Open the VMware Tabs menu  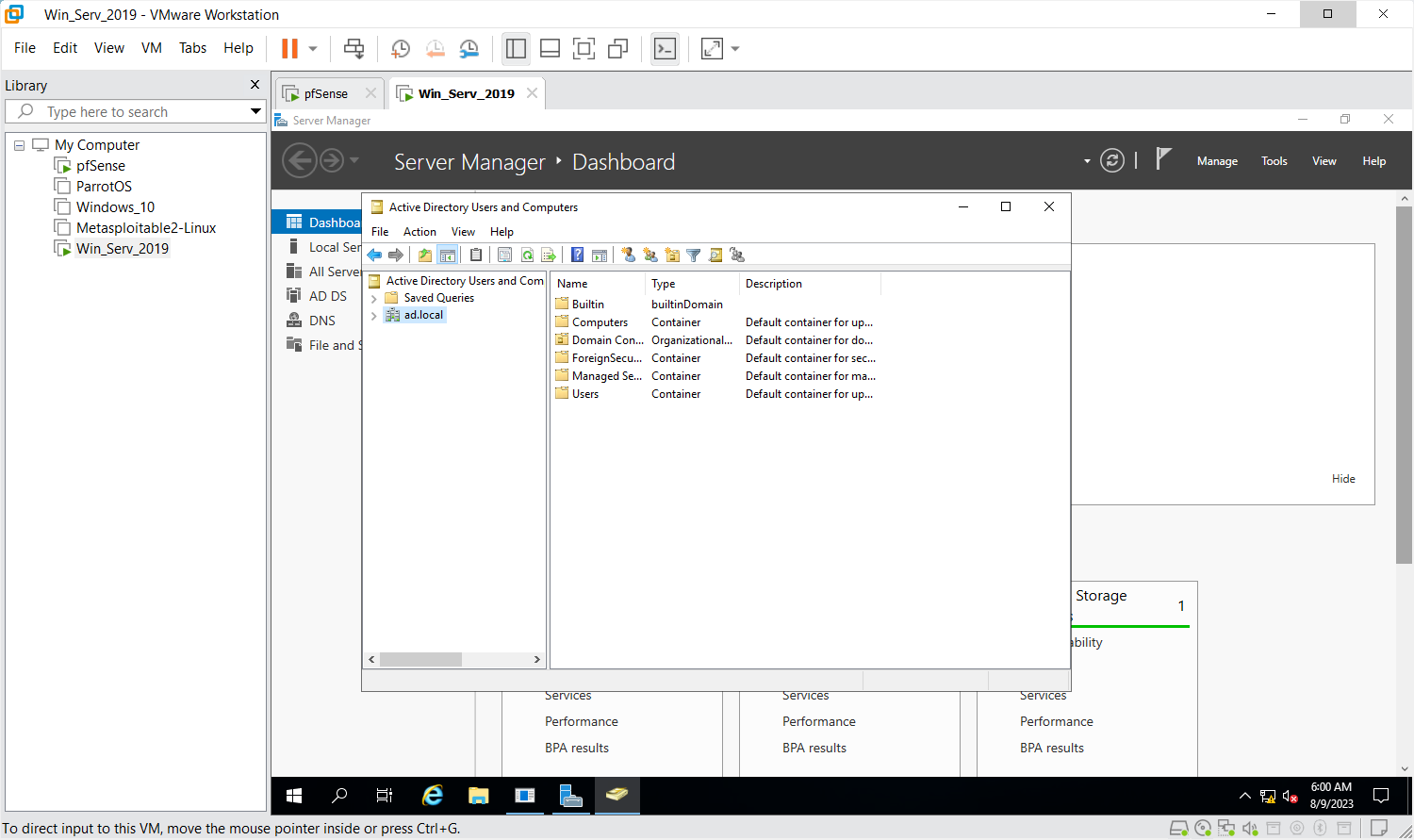coord(192,48)
